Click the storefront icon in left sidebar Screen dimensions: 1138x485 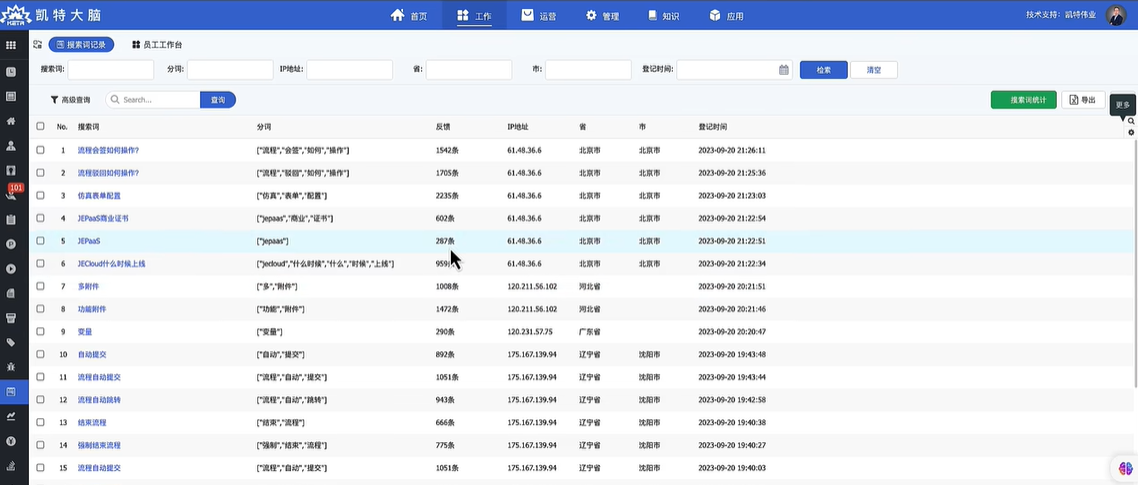11,318
